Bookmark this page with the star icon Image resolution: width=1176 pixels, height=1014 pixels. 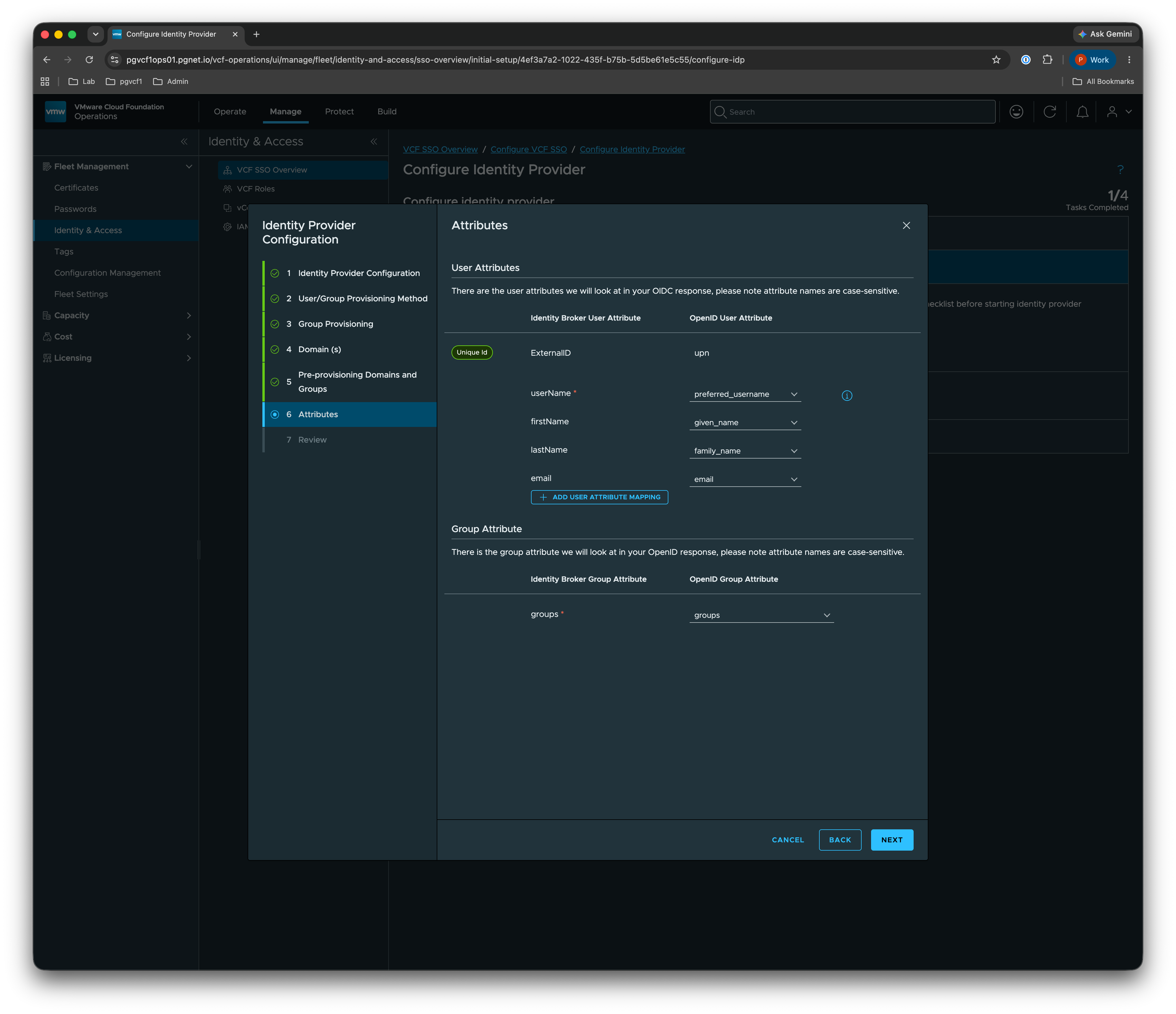(x=995, y=60)
